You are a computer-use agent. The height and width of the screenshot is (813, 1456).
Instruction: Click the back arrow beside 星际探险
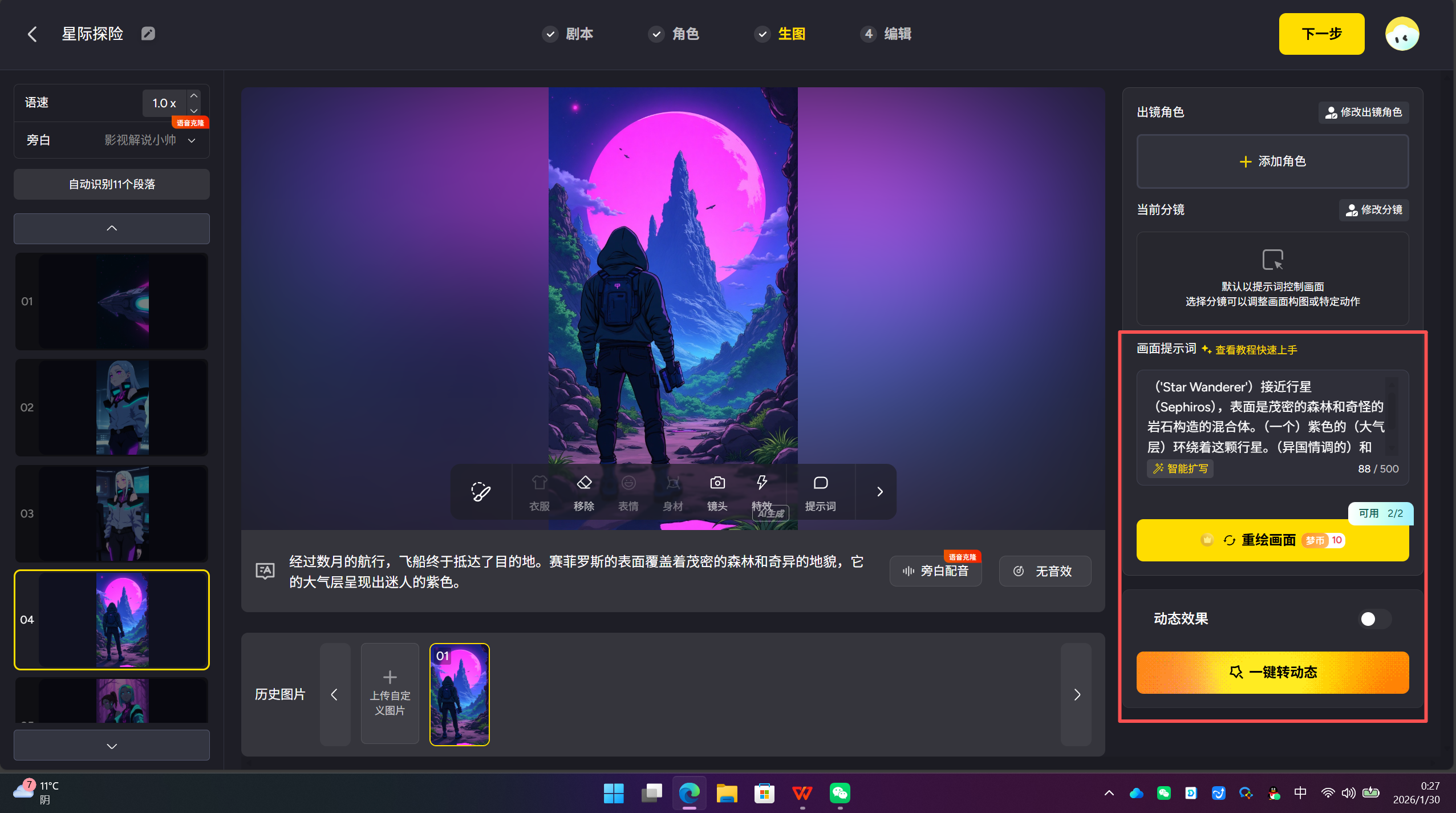click(x=33, y=34)
